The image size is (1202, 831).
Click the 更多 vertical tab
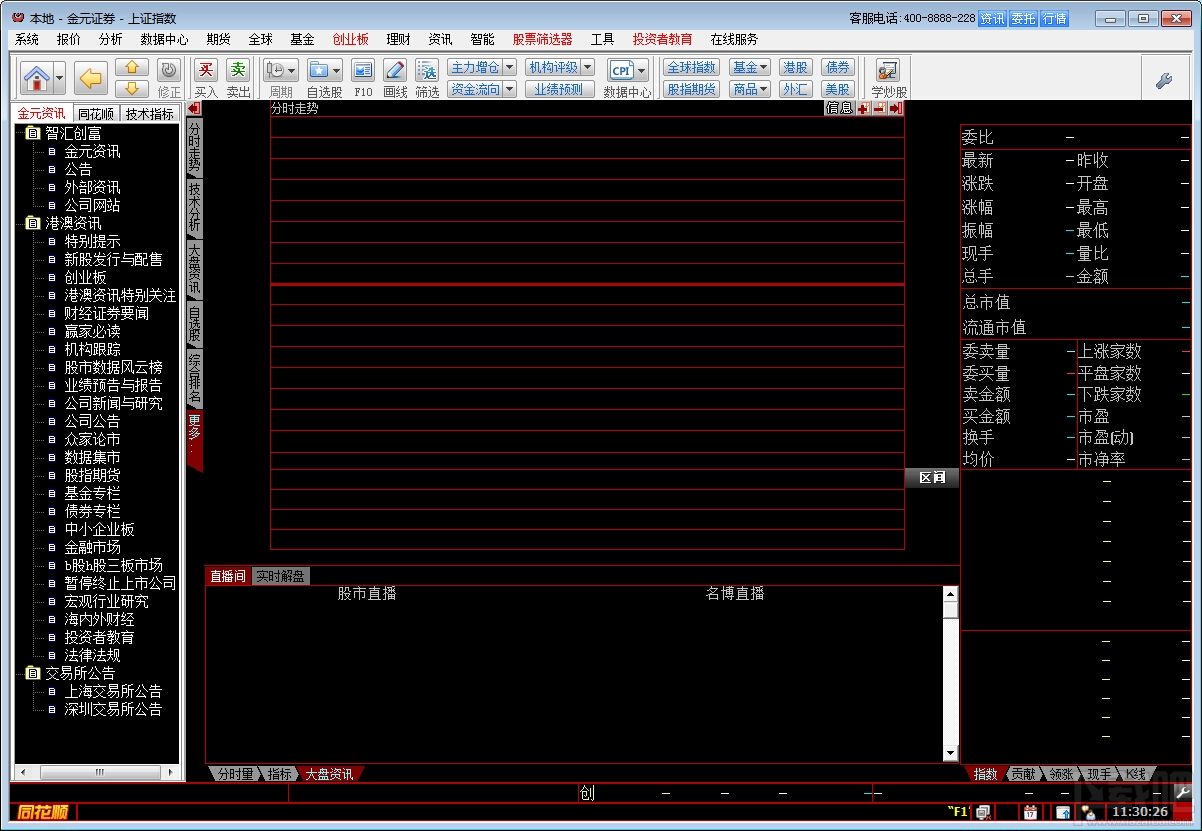195,438
